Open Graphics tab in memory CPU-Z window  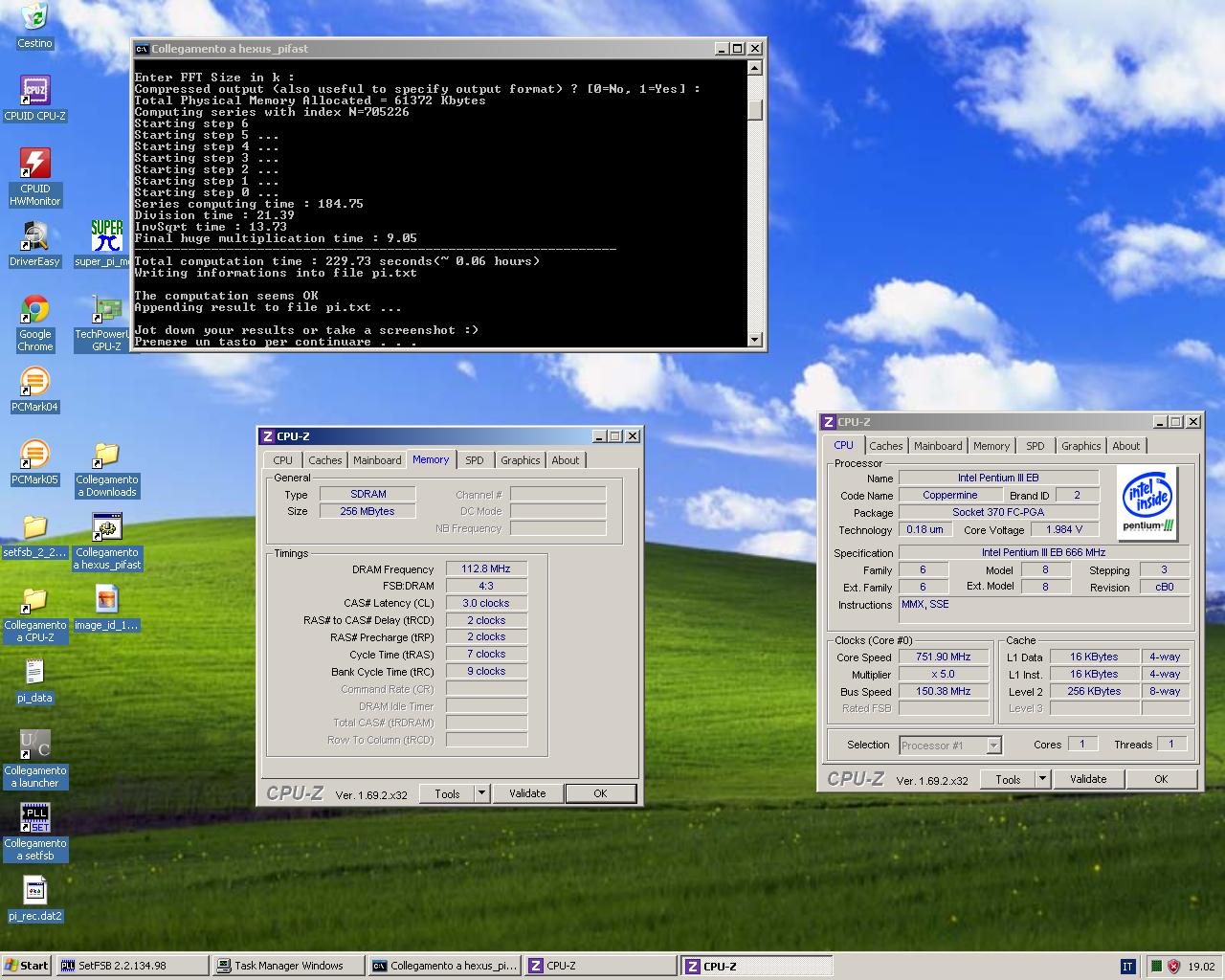click(x=521, y=460)
